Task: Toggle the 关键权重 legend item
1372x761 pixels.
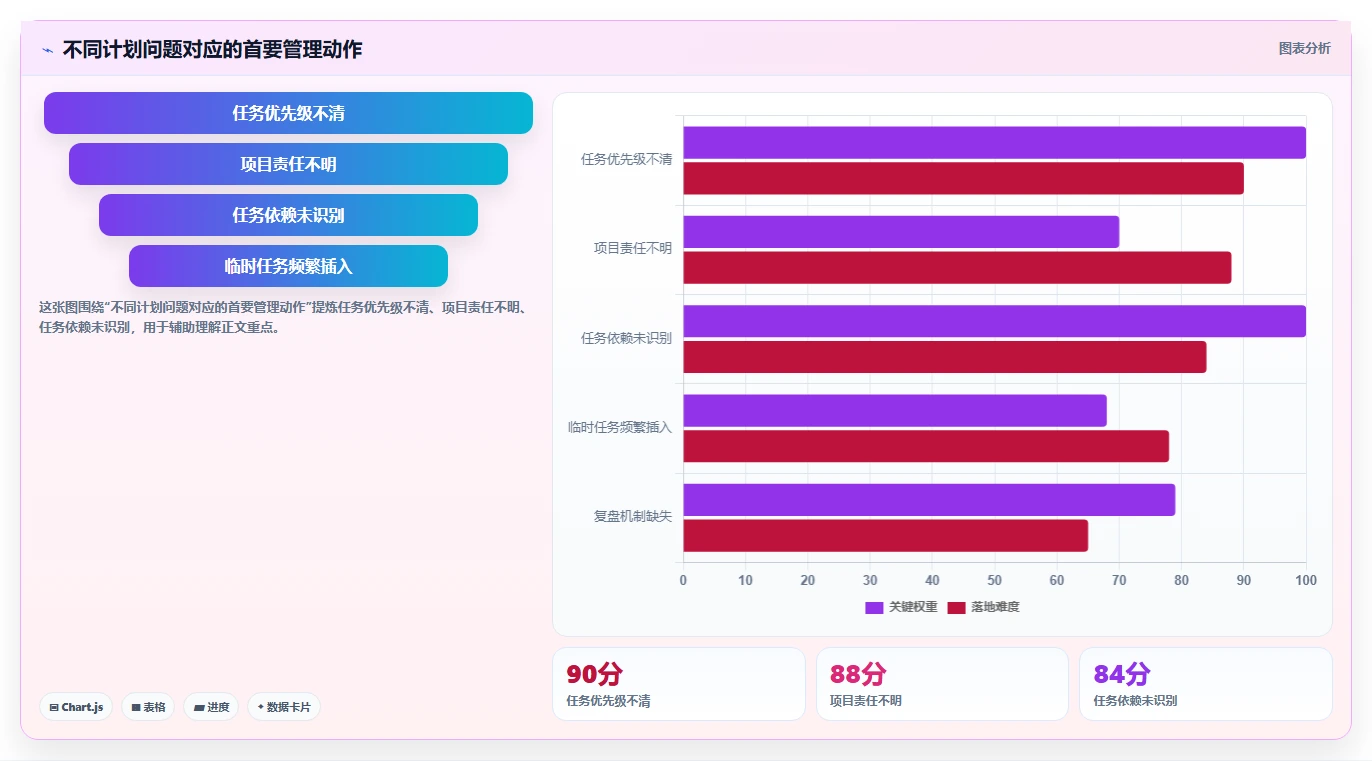Action: coord(901,607)
